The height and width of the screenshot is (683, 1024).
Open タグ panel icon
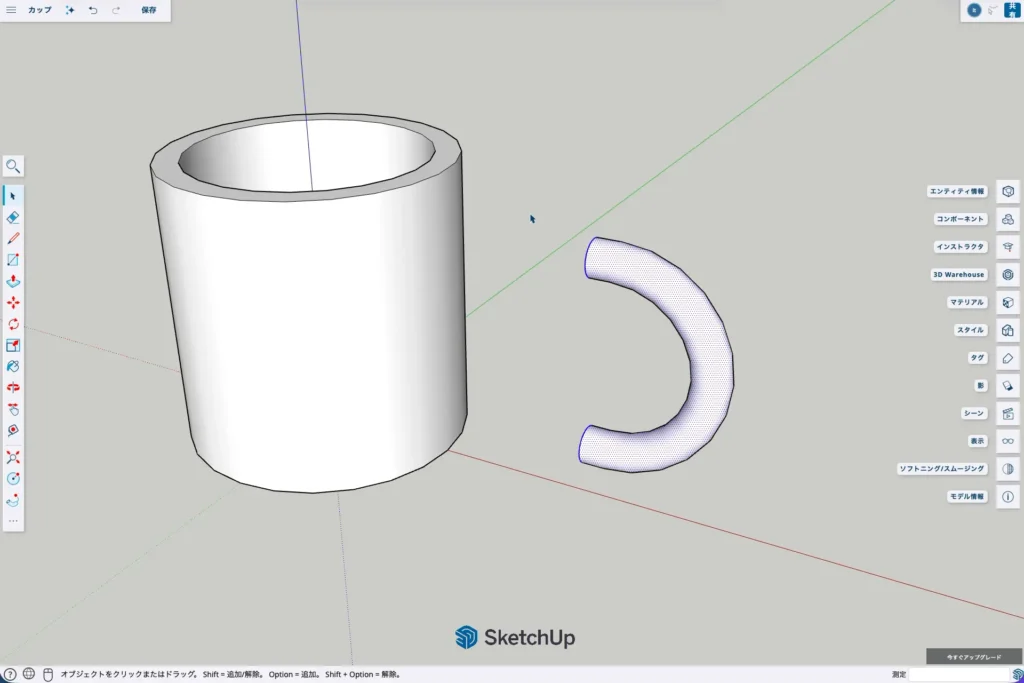coord(1008,358)
